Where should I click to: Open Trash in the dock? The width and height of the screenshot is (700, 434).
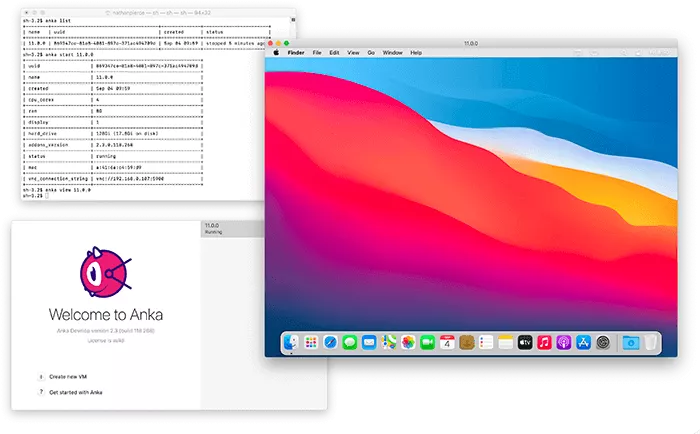(x=650, y=343)
